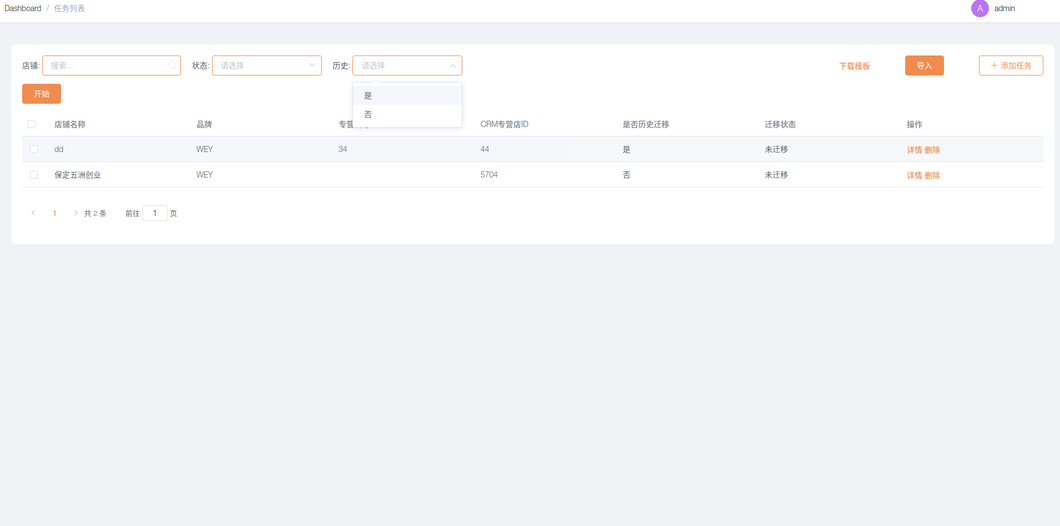Go to previous page arrow in pagination
This screenshot has height=526, width=1060.
pos(33,213)
